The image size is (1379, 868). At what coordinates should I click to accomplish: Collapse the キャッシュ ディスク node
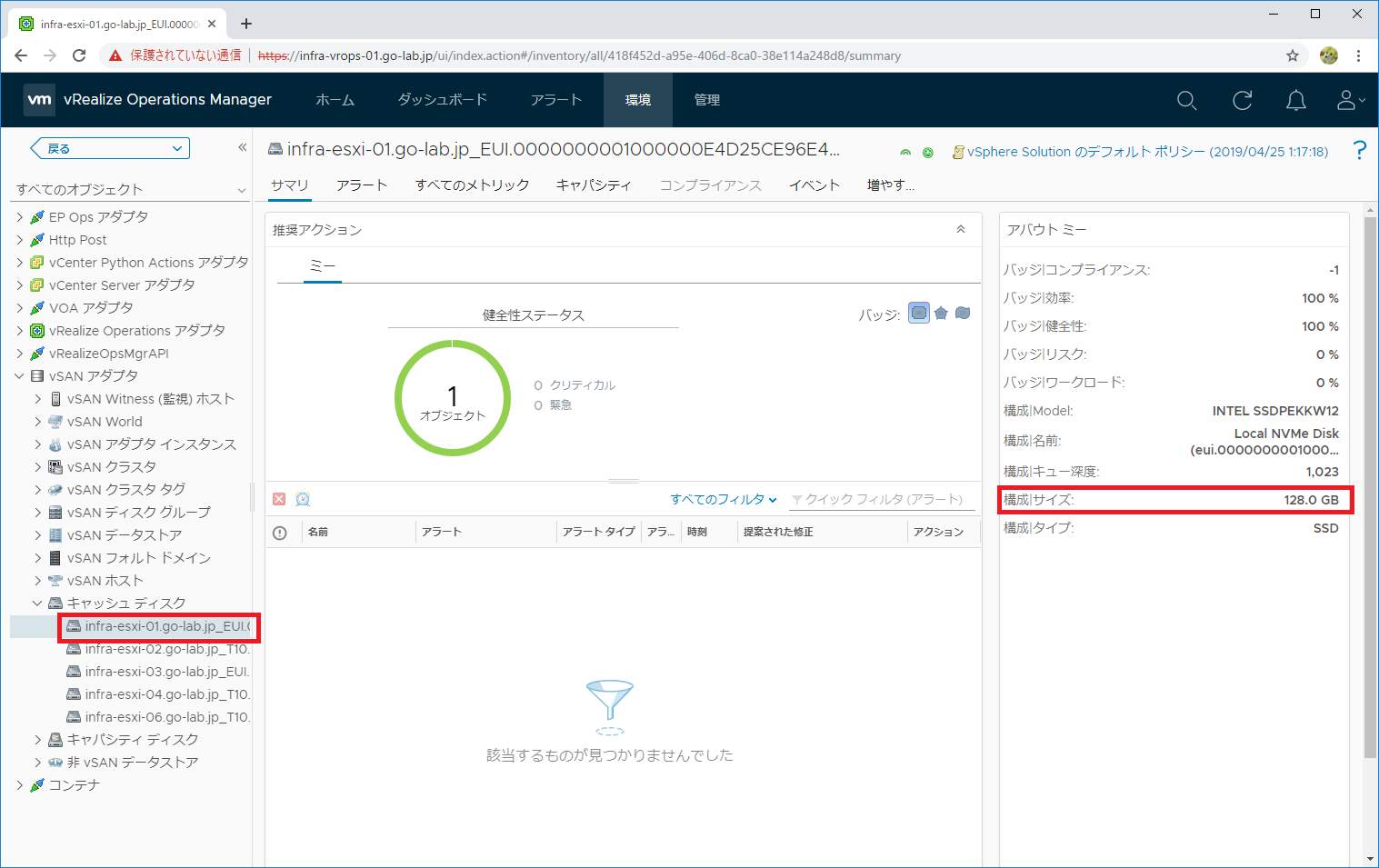37,604
